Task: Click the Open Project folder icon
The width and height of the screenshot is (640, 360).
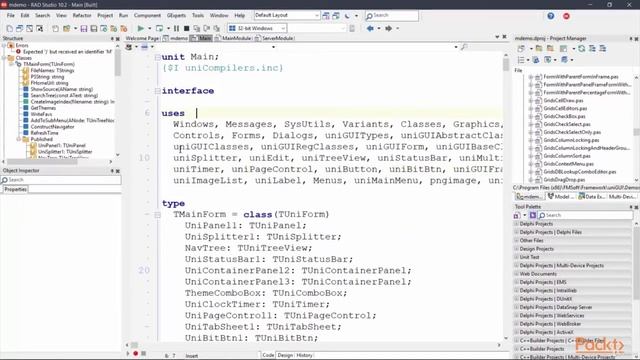Action: pyautogui.click(x=66, y=29)
